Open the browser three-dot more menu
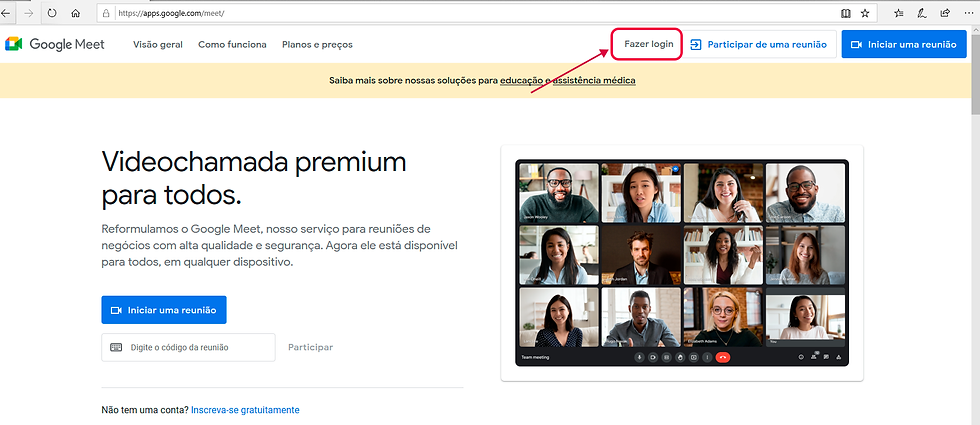 968,12
